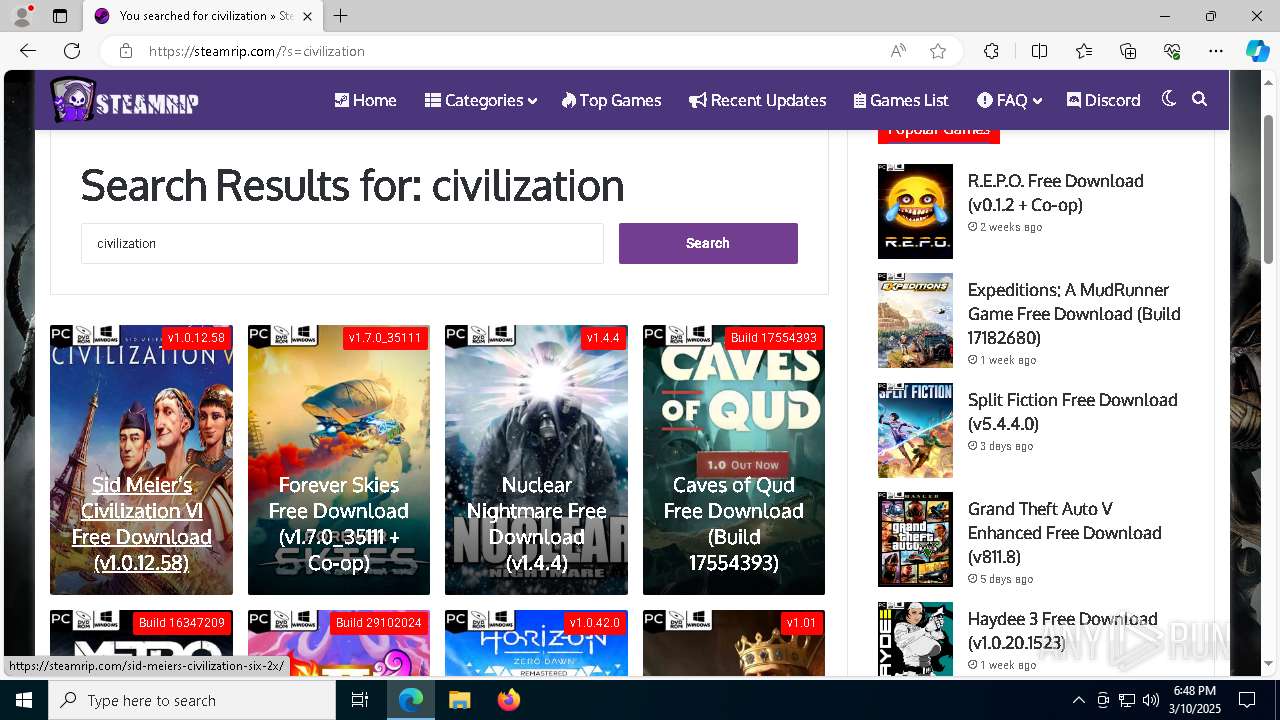
Task: Click the address bar URL
Action: coord(257,51)
